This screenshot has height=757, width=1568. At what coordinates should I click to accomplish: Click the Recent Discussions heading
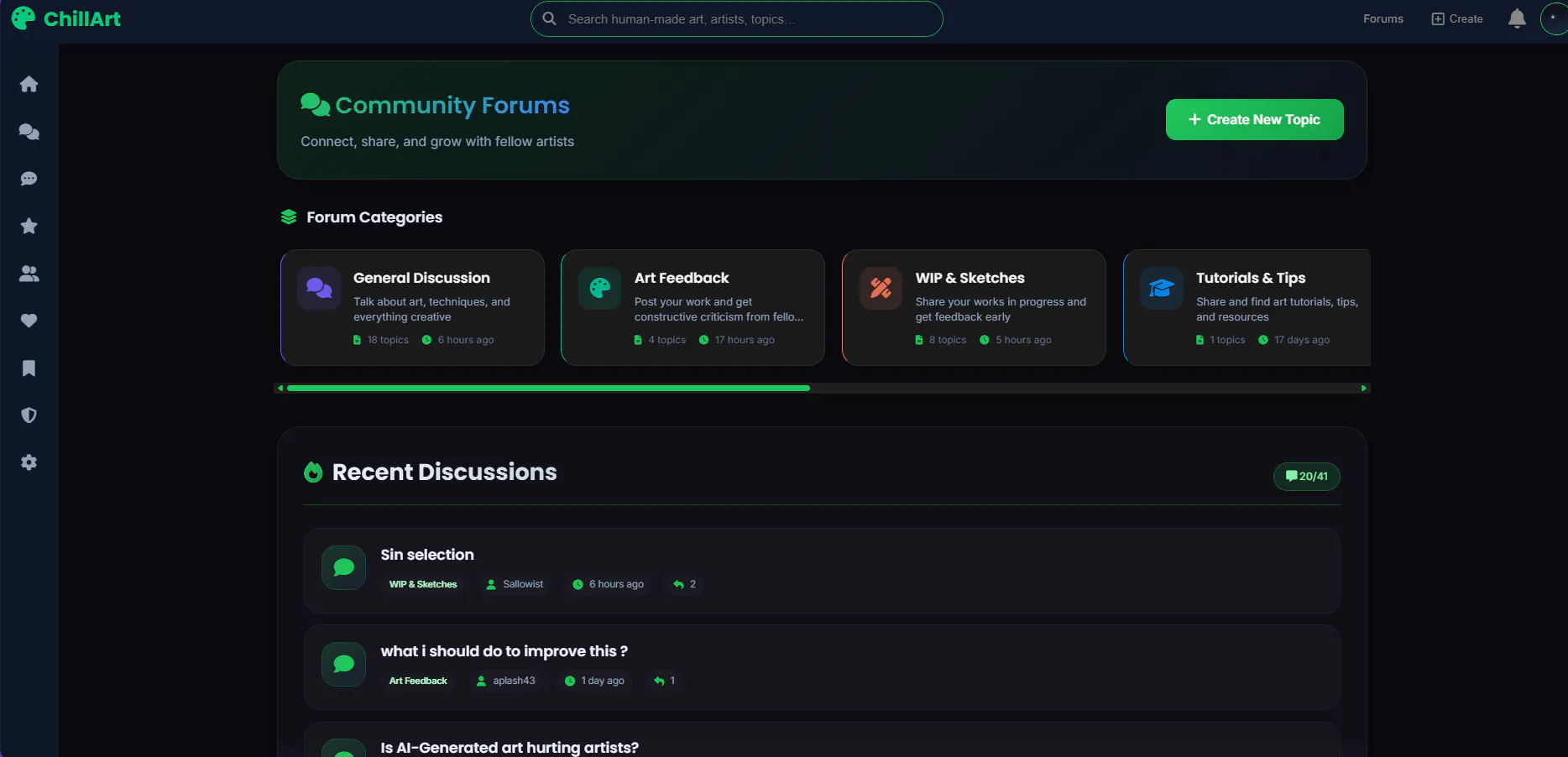[445, 472]
